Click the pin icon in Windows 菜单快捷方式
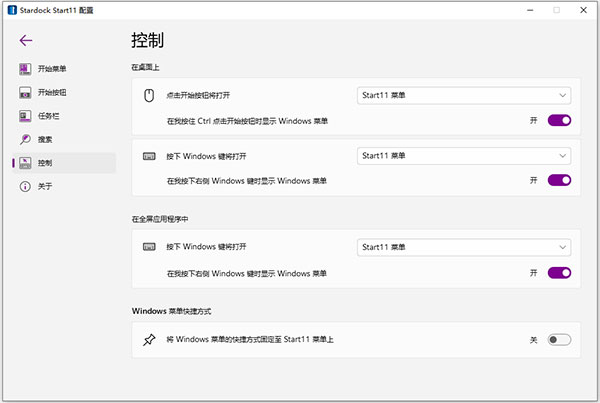 [x=149, y=340]
